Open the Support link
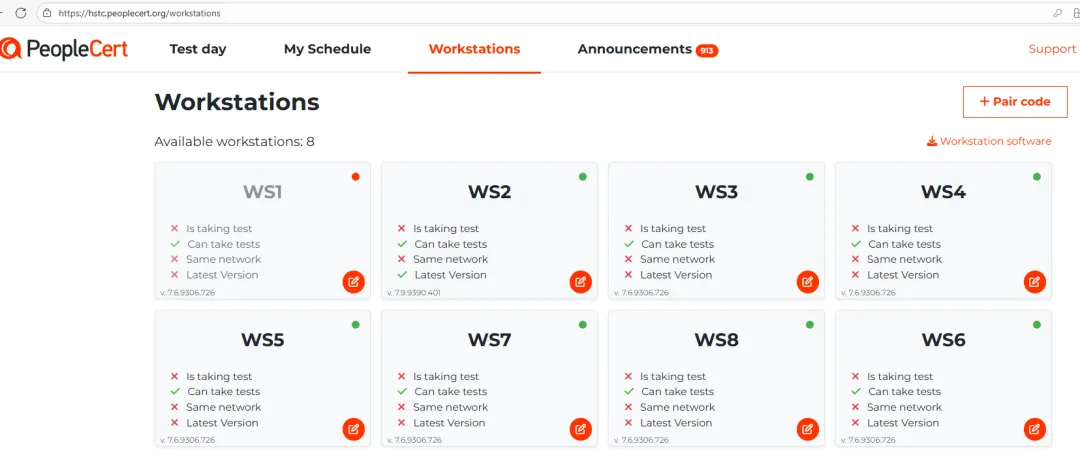 tap(1052, 49)
